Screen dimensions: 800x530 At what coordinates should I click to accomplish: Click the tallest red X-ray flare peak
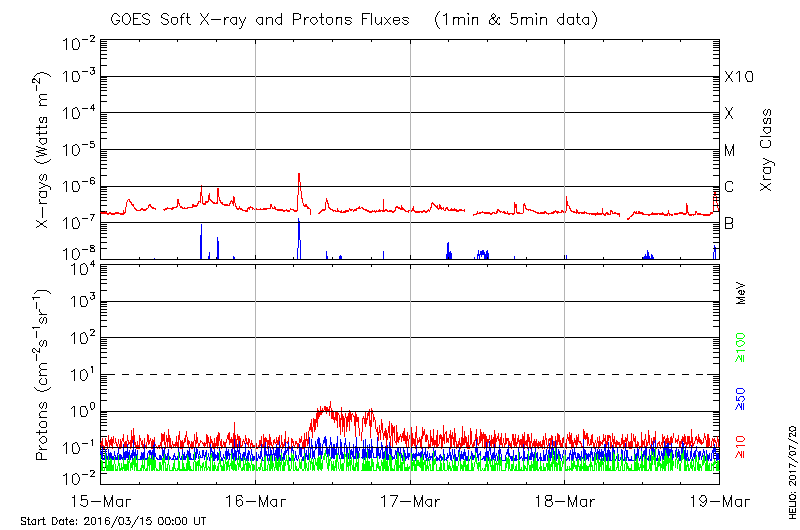(299, 175)
